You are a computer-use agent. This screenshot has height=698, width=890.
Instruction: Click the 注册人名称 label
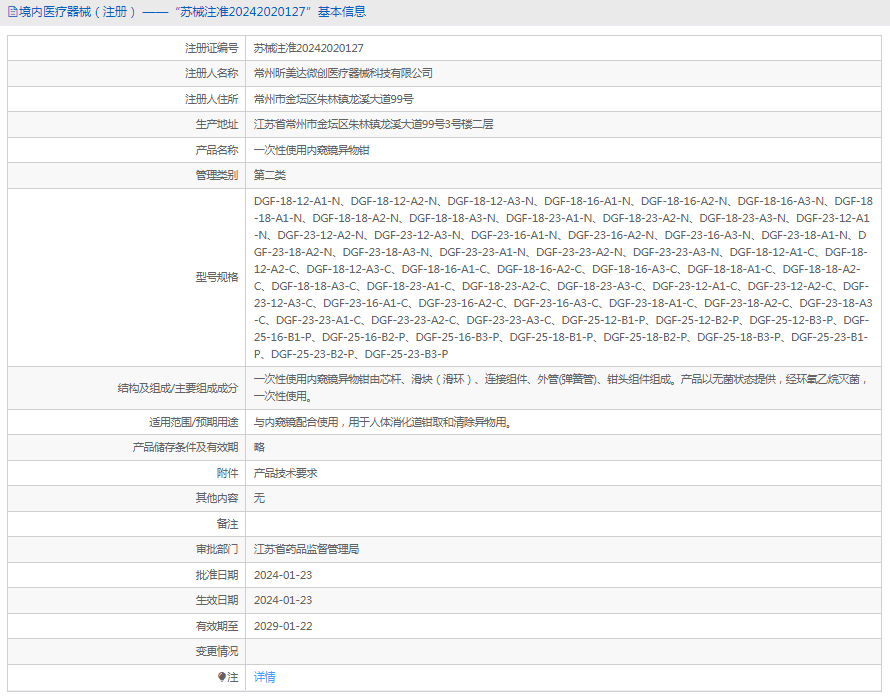pyautogui.click(x=212, y=73)
